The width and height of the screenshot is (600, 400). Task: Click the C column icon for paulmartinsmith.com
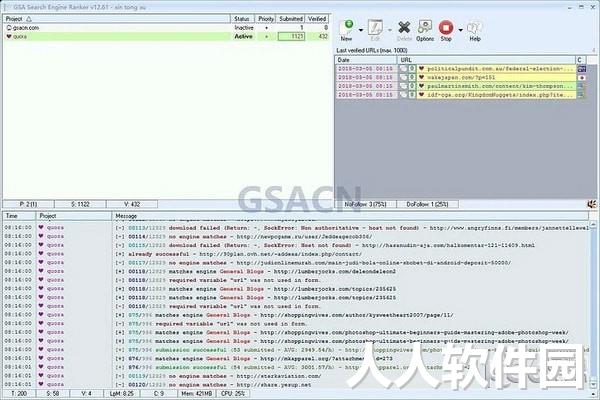click(x=581, y=86)
